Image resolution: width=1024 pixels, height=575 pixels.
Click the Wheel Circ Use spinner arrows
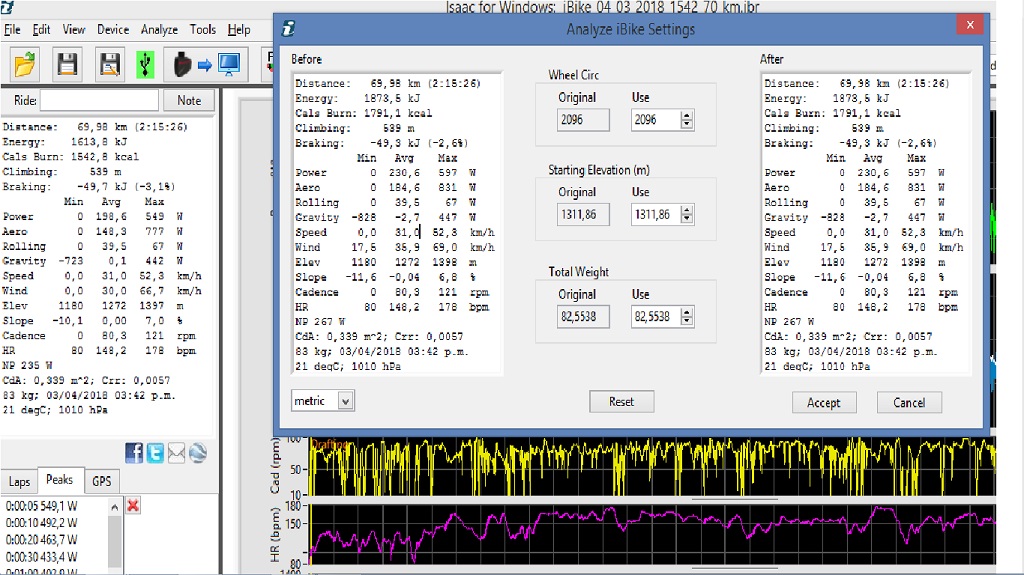tap(686, 120)
